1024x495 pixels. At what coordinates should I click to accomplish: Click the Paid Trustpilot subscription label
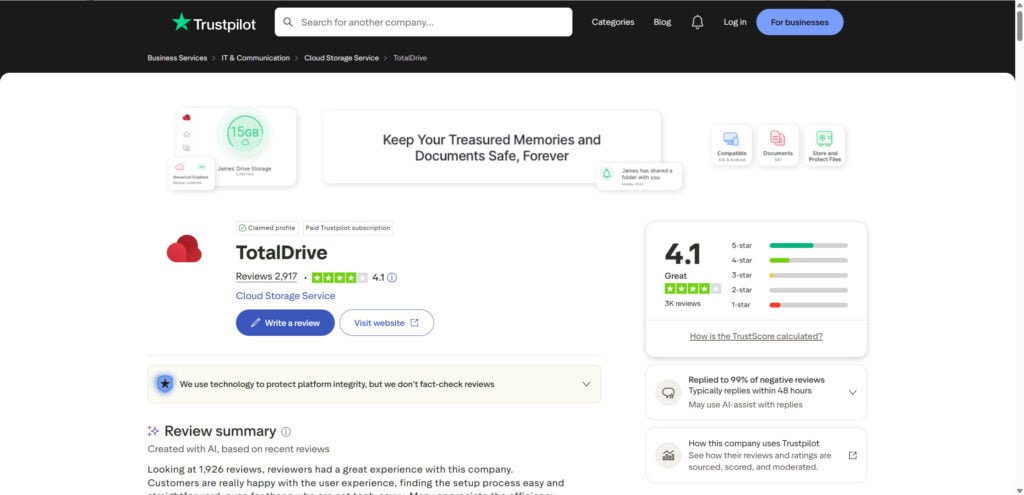tap(347, 228)
